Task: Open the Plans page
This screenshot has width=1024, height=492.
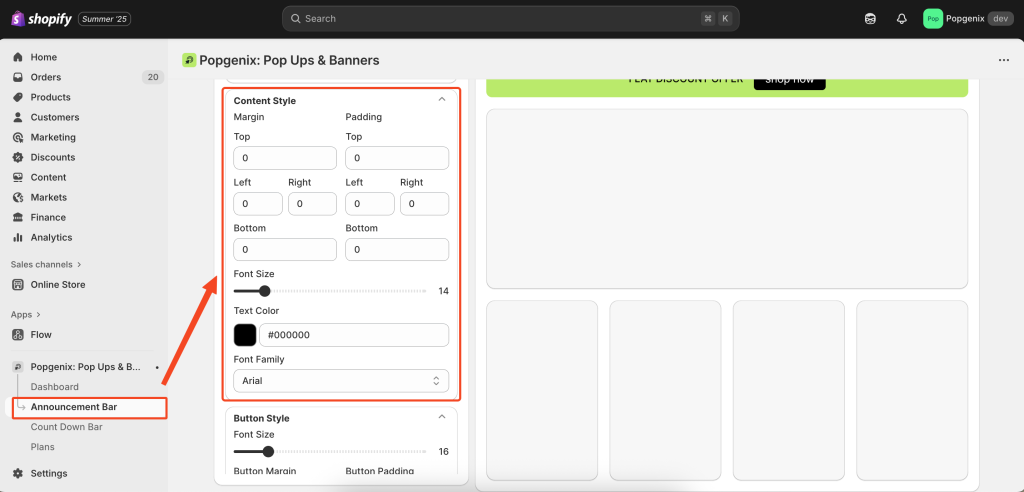Action: click(x=42, y=447)
